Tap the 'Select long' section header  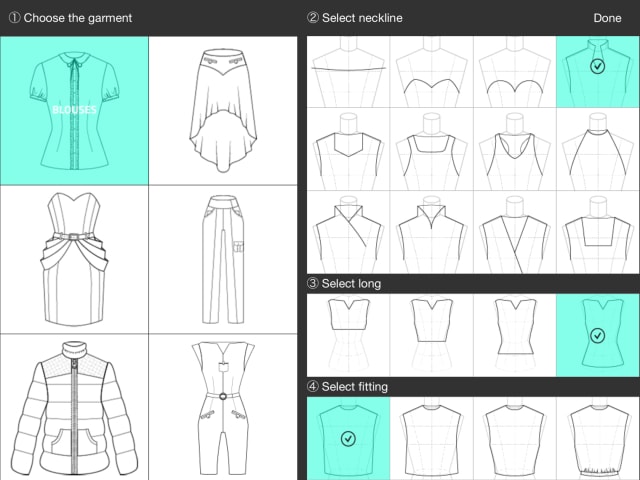(x=344, y=284)
